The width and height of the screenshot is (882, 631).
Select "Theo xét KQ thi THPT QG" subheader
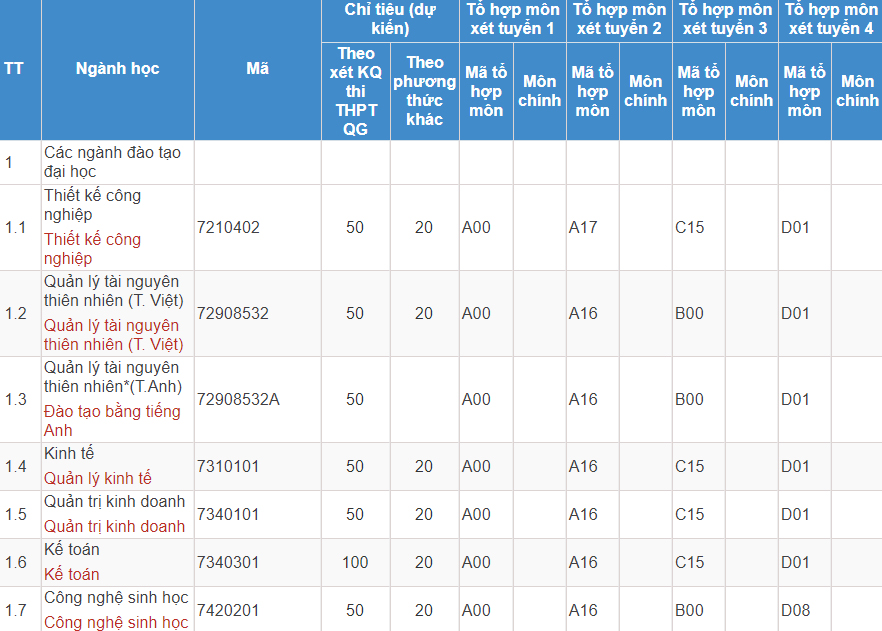point(355,91)
